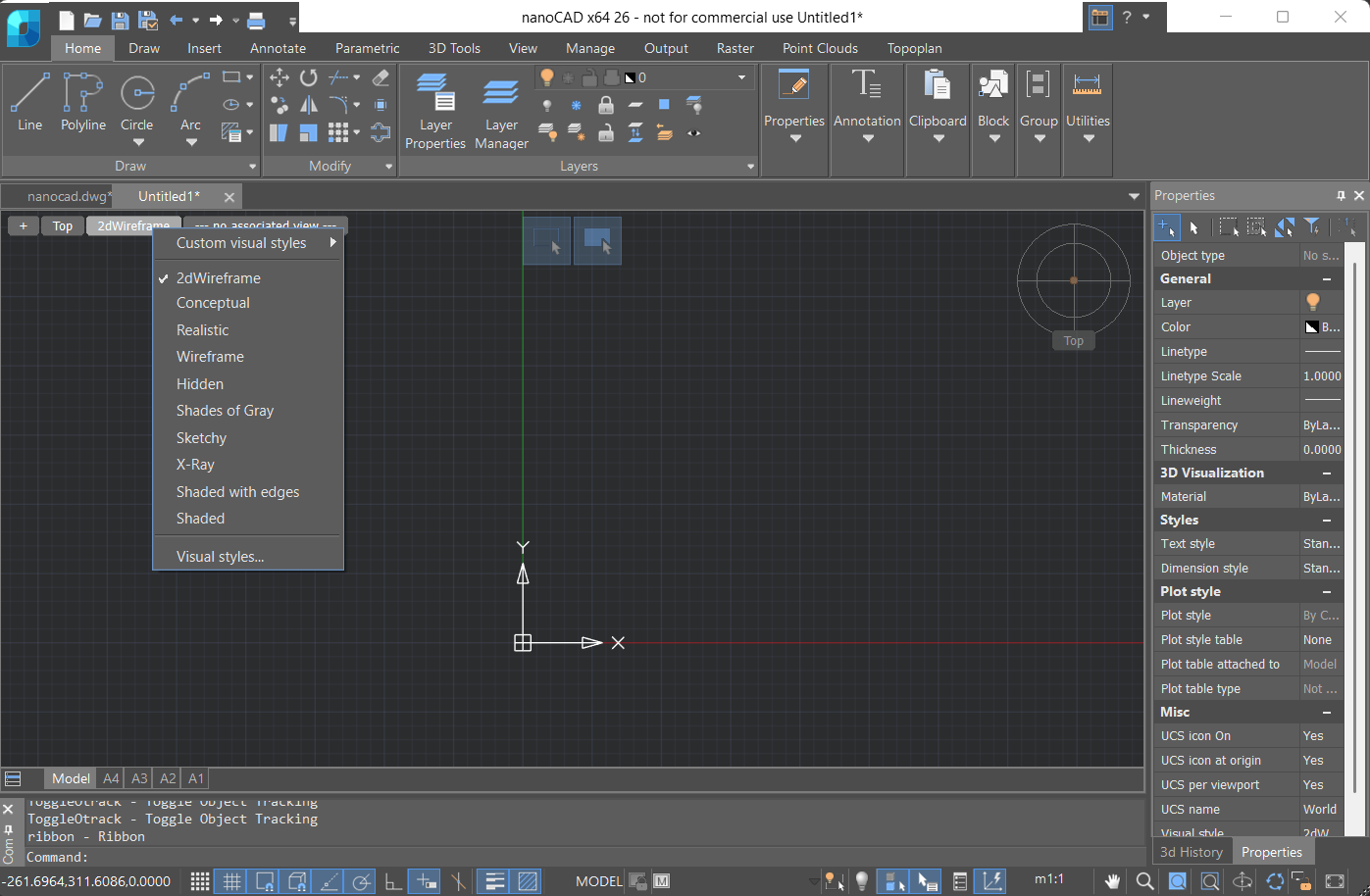This screenshot has height=896, width=1370.
Task: Click the Print icon in quick access toolbar
Action: 256,20
